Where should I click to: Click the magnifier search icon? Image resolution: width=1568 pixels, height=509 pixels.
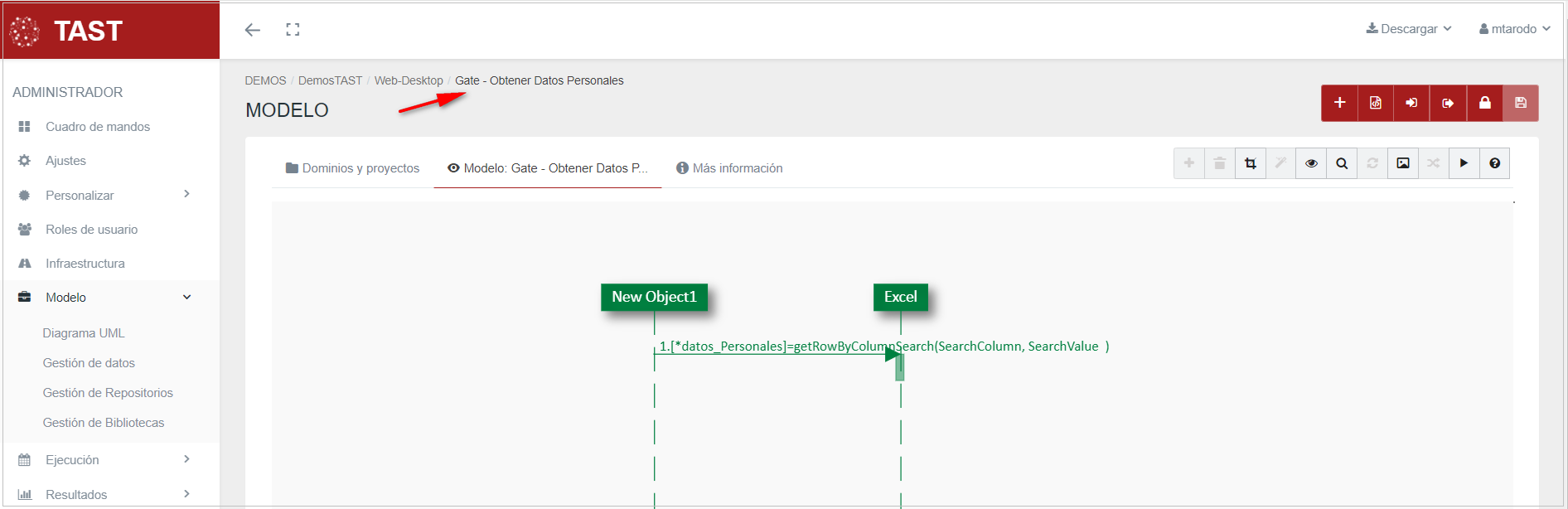(x=1342, y=163)
